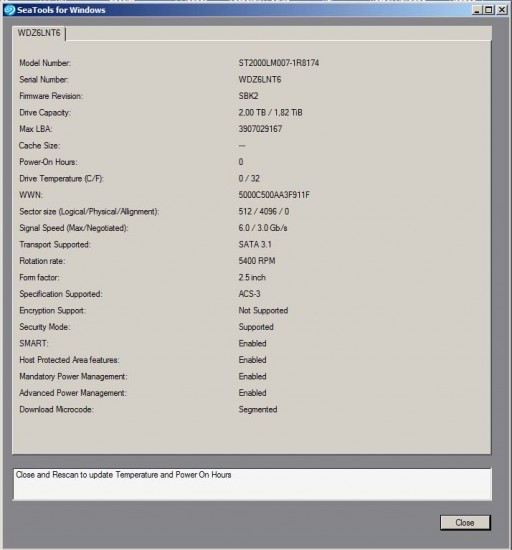
Task: Click the Drive Capacity label
Action: tap(45, 113)
